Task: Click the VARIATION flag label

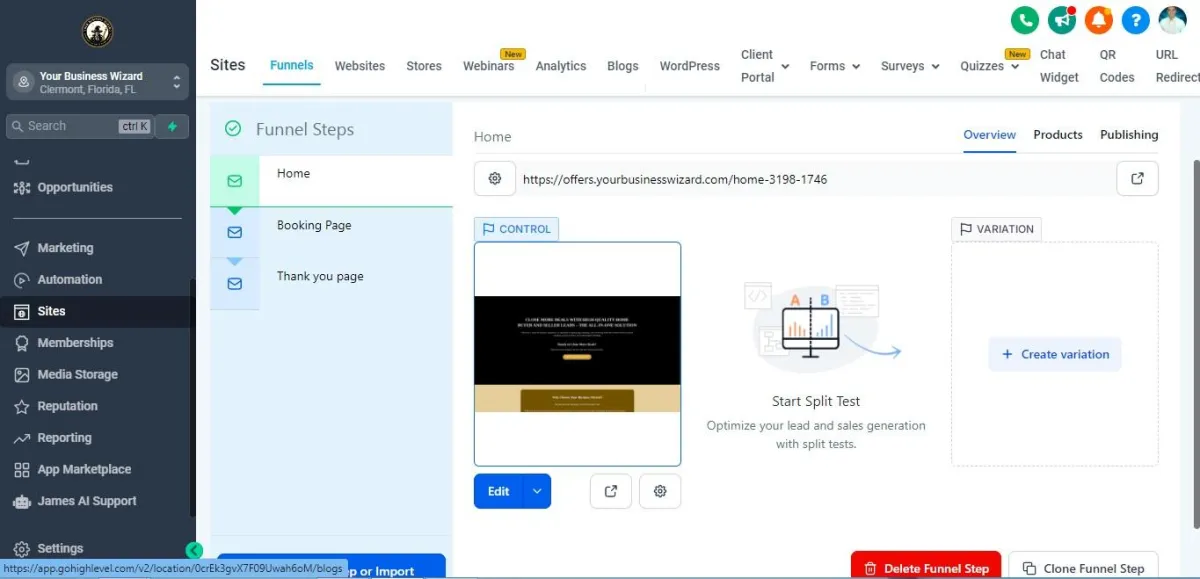Action: 996,229
